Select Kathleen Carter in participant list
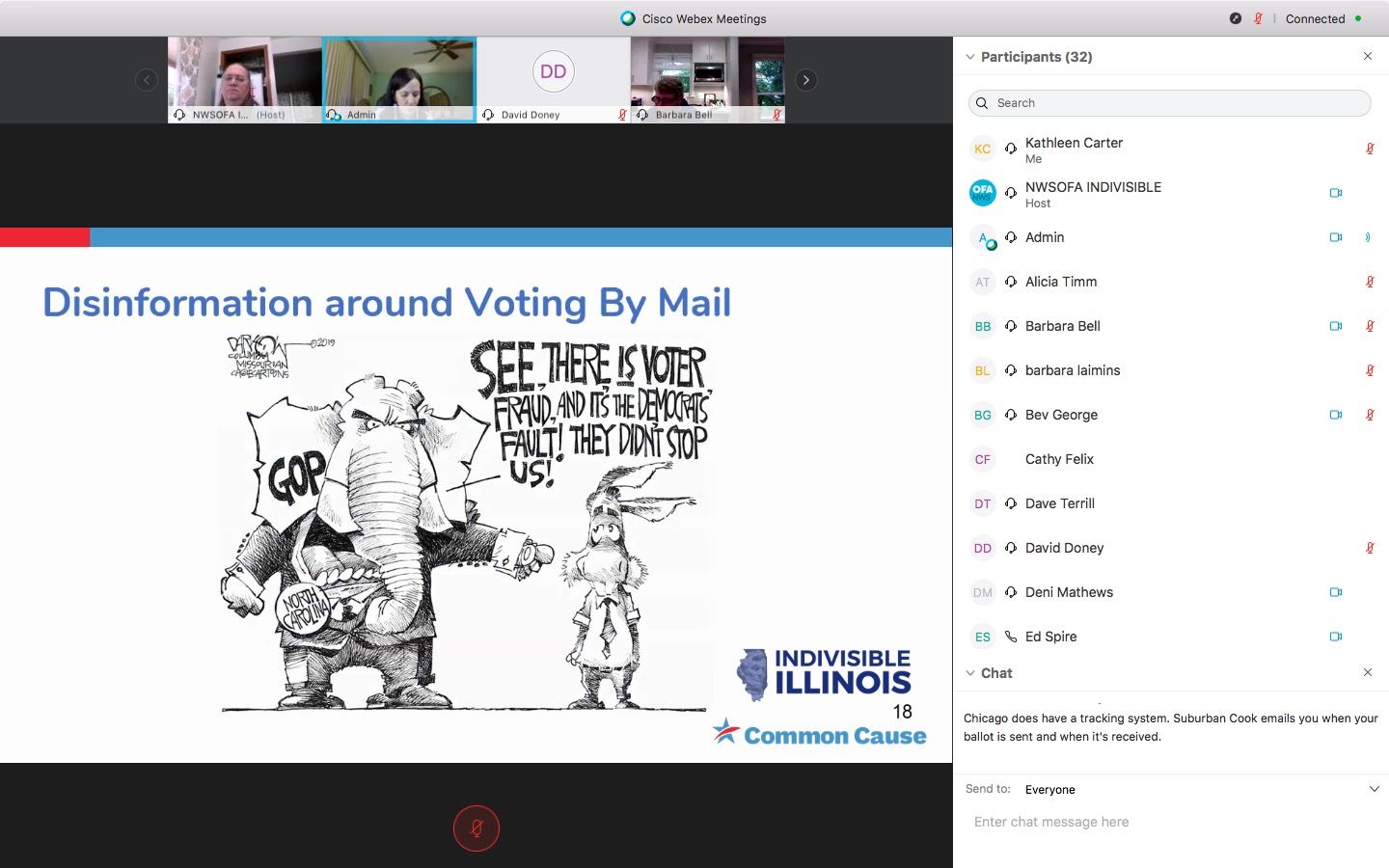This screenshot has width=1389, height=868. pyautogui.click(x=1171, y=149)
